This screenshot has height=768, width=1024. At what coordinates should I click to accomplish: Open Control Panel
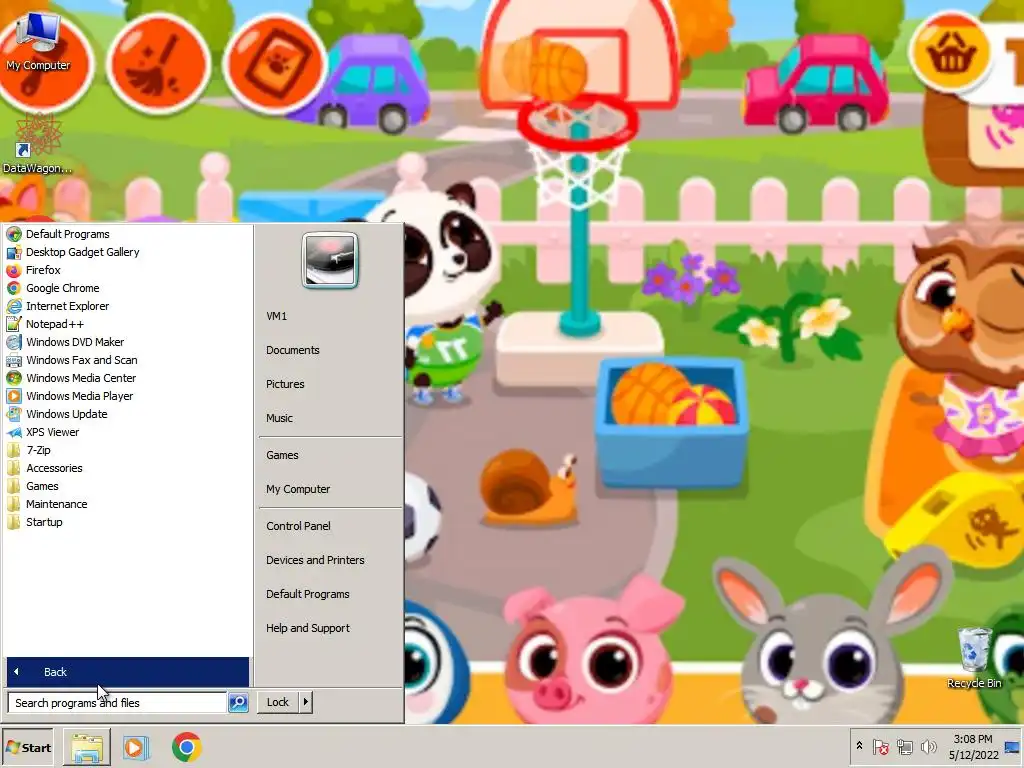click(x=298, y=526)
